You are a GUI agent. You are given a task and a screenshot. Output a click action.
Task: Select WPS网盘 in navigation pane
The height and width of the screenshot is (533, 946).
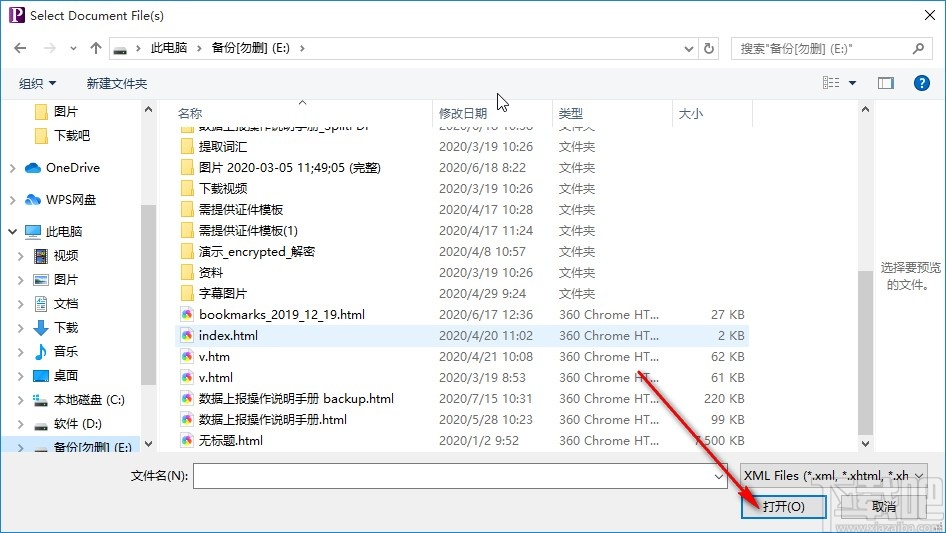[71, 200]
